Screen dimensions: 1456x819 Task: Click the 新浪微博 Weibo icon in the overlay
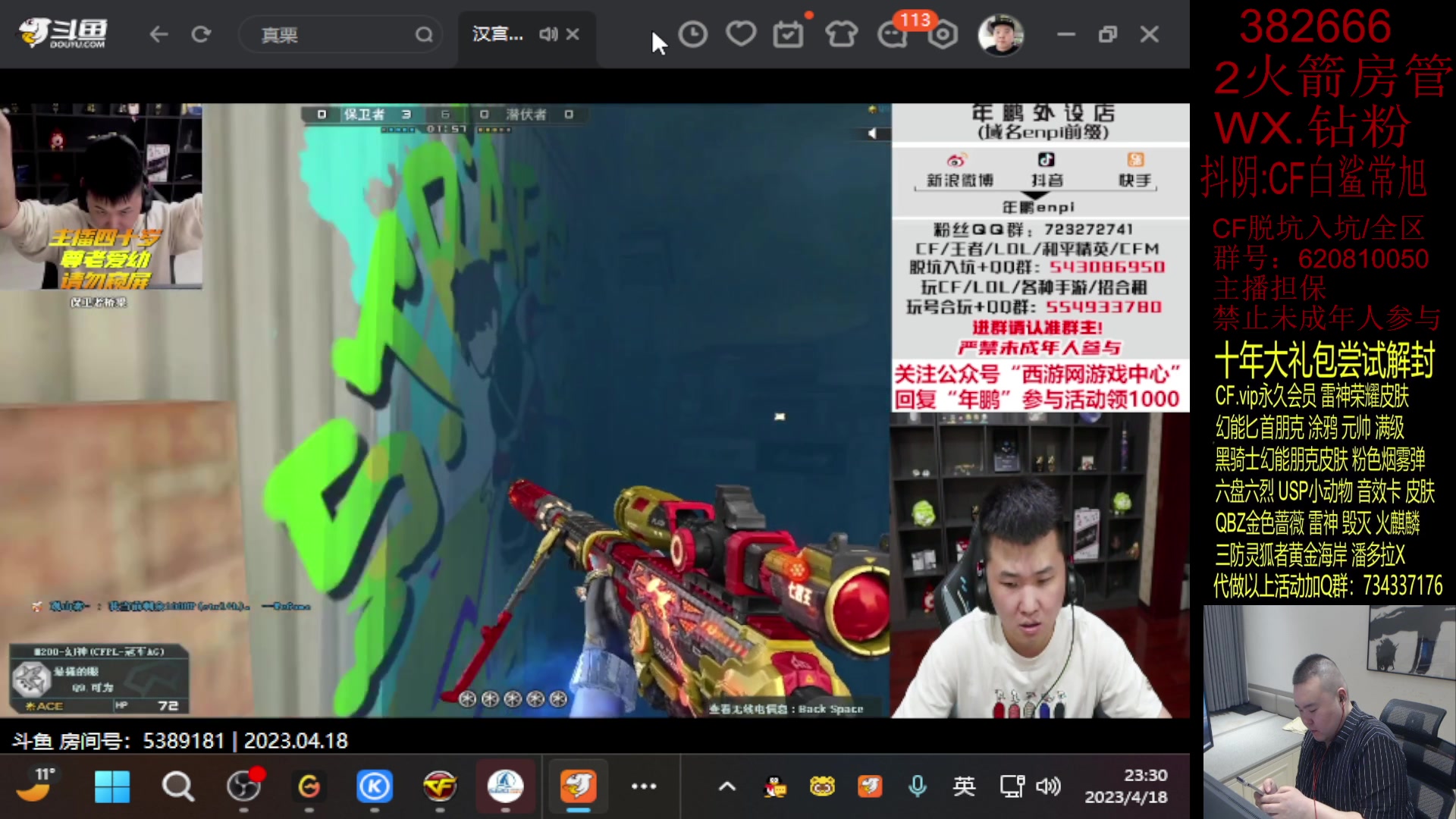click(x=957, y=160)
